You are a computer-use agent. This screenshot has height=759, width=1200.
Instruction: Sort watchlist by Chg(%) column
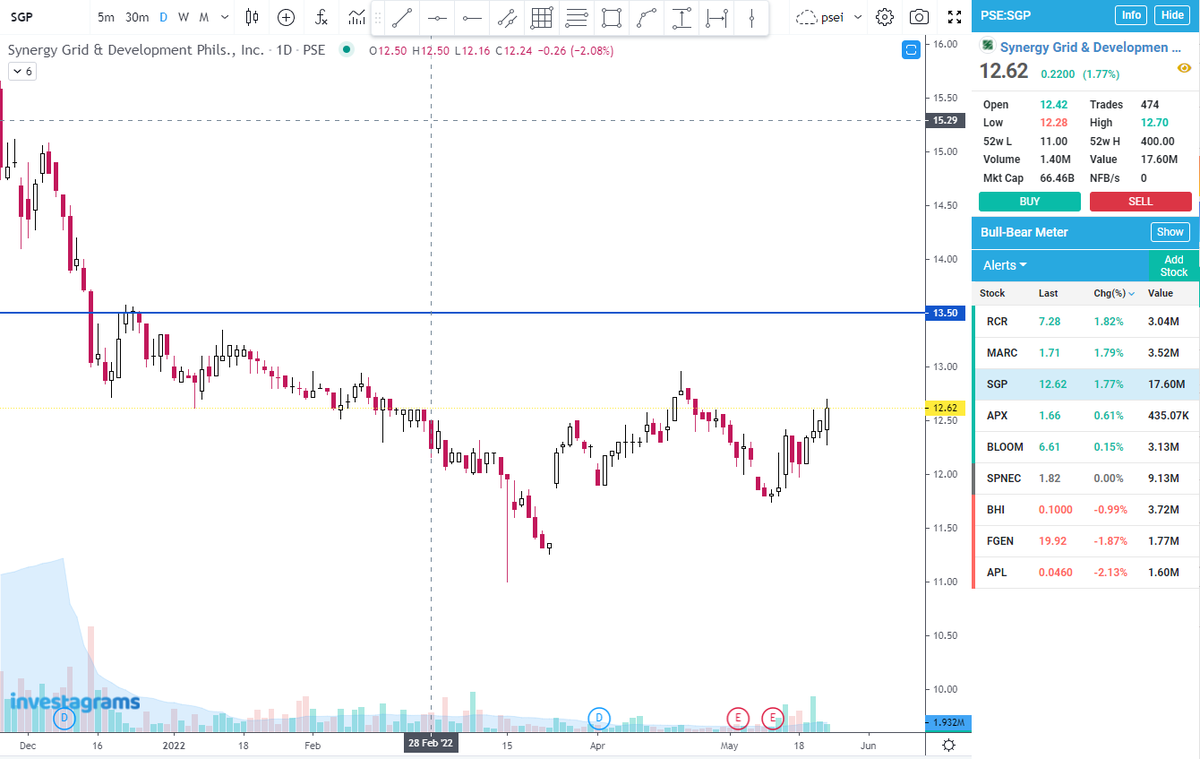(x=1115, y=293)
